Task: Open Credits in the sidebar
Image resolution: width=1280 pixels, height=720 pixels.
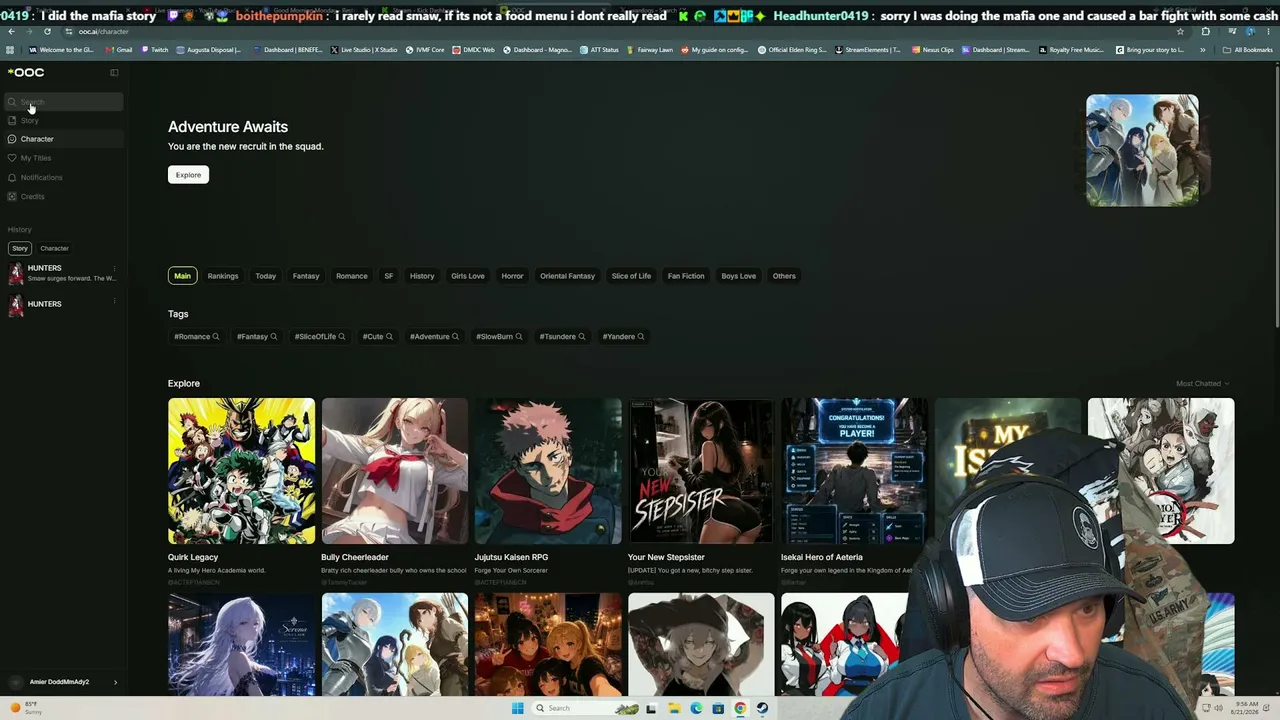Action: click(33, 196)
